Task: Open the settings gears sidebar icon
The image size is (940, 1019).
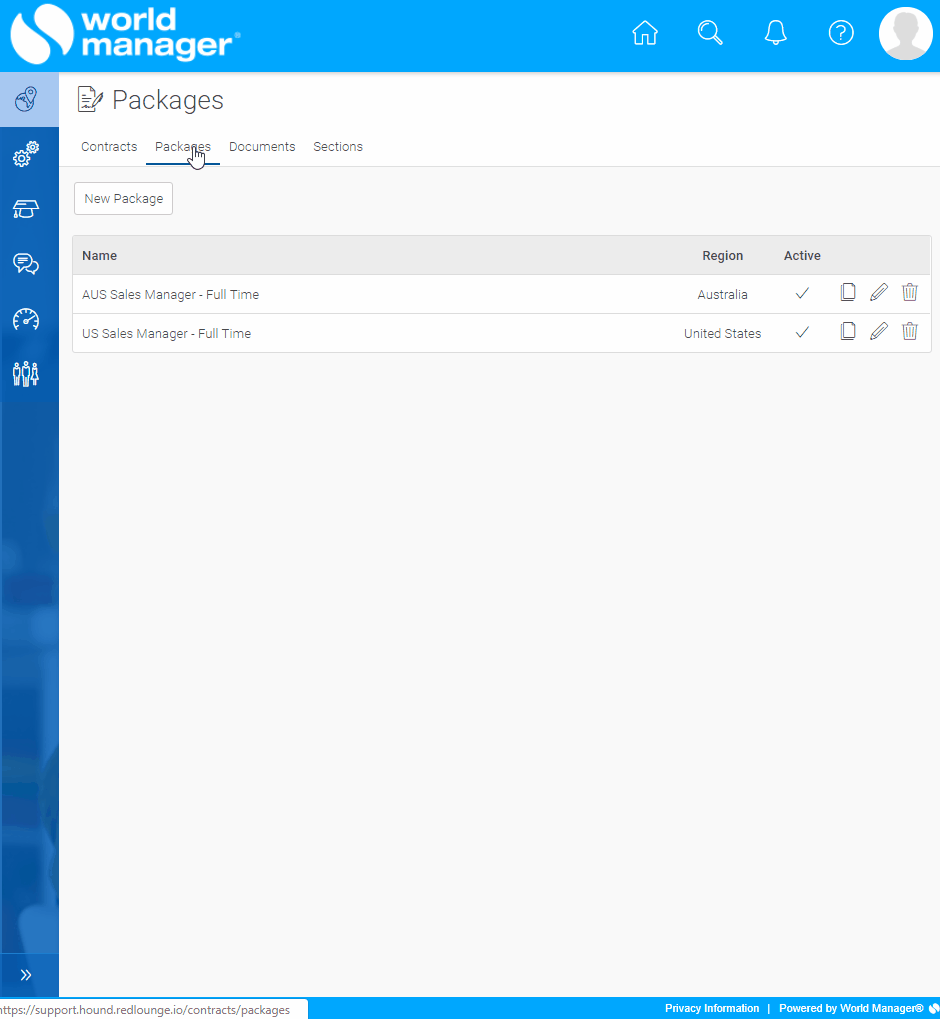Action: (x=26, y=154)
